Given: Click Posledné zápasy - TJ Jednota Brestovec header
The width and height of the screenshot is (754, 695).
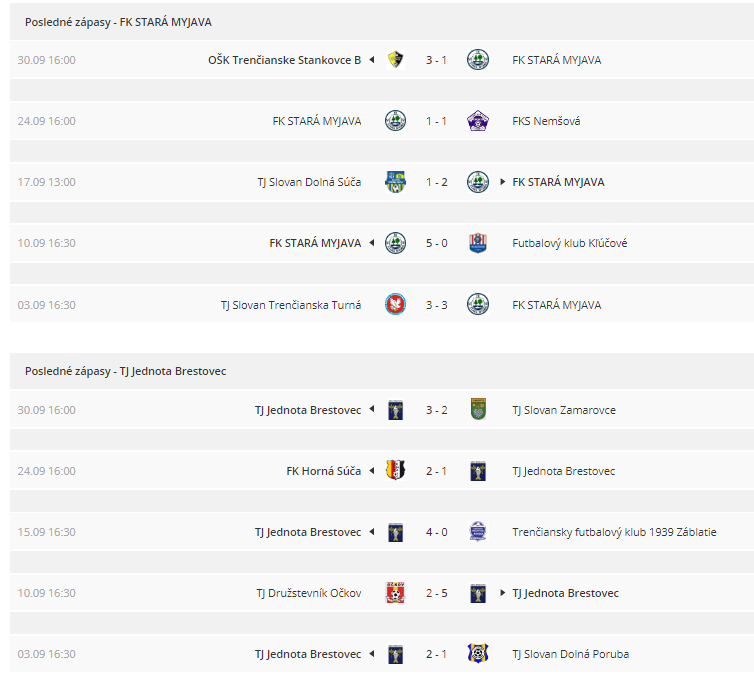Looking at the screenshot, I should point(126,371).
